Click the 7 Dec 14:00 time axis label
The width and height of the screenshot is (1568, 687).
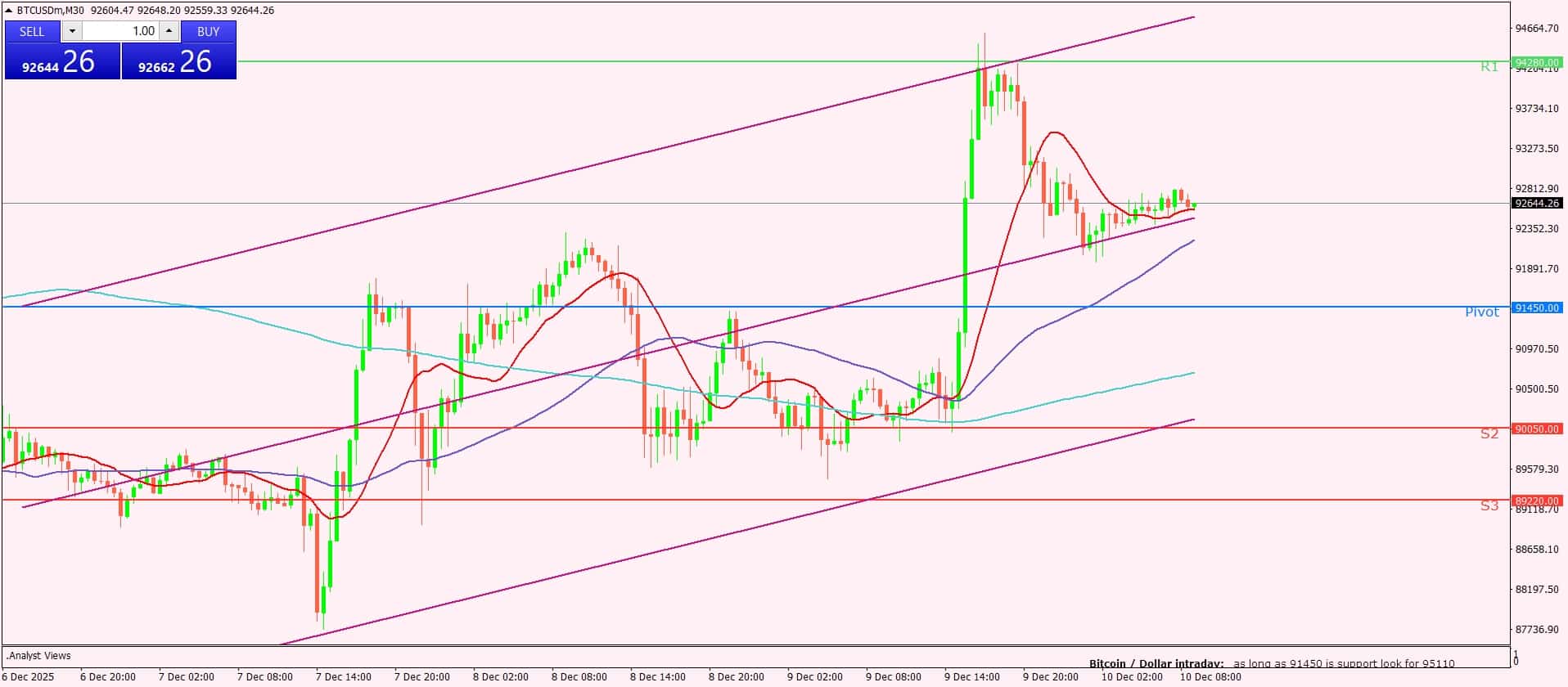344,676
